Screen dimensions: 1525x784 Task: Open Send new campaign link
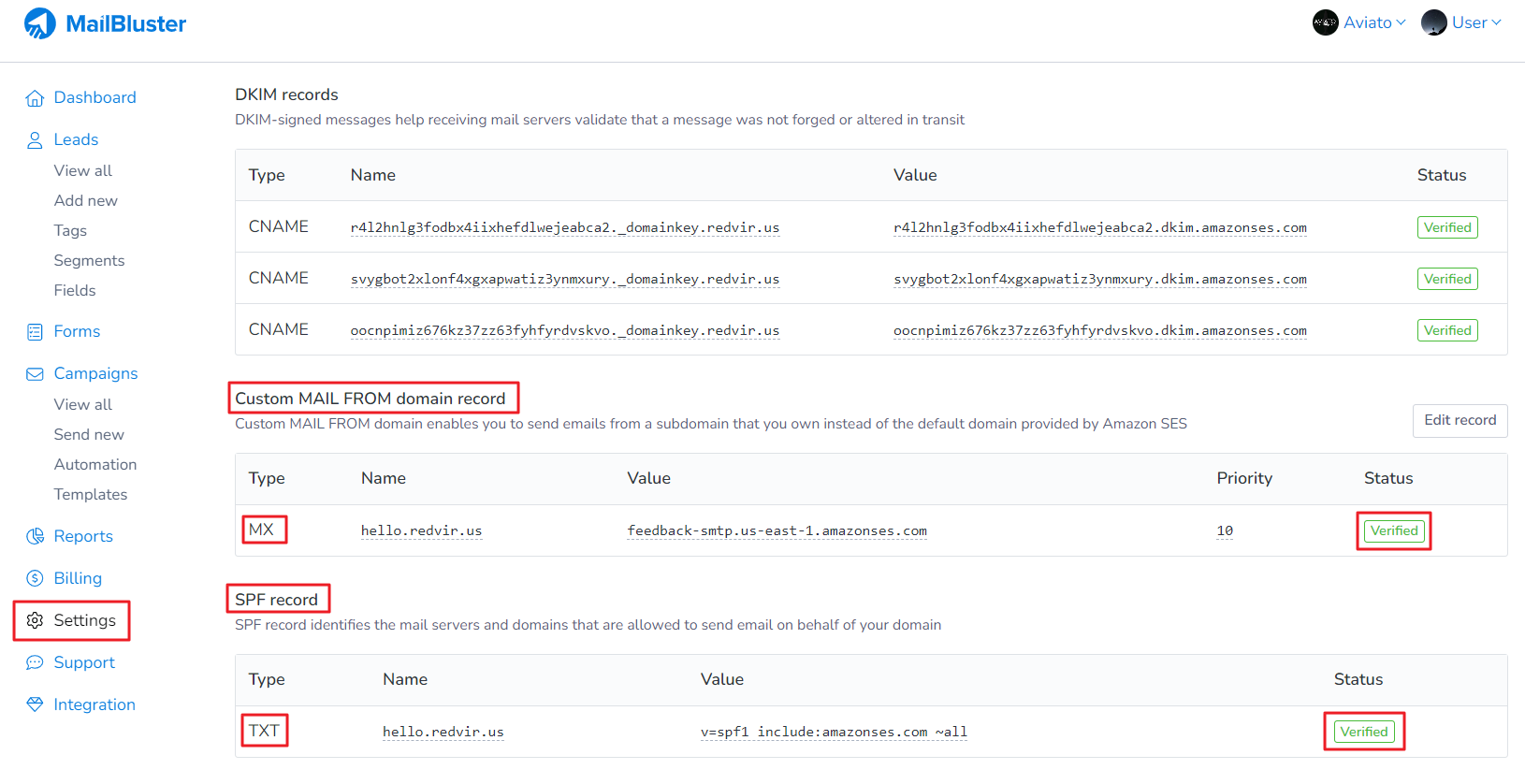89,434
